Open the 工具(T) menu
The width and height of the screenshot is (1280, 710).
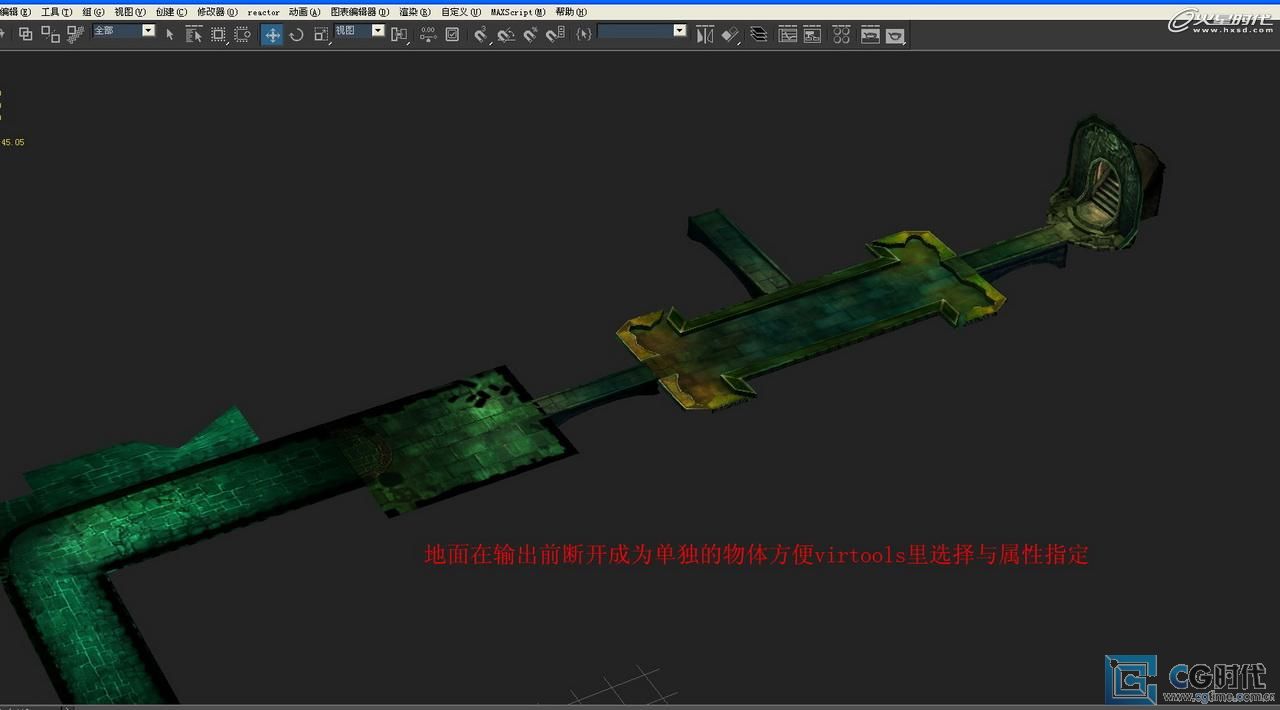pos(56,12)
